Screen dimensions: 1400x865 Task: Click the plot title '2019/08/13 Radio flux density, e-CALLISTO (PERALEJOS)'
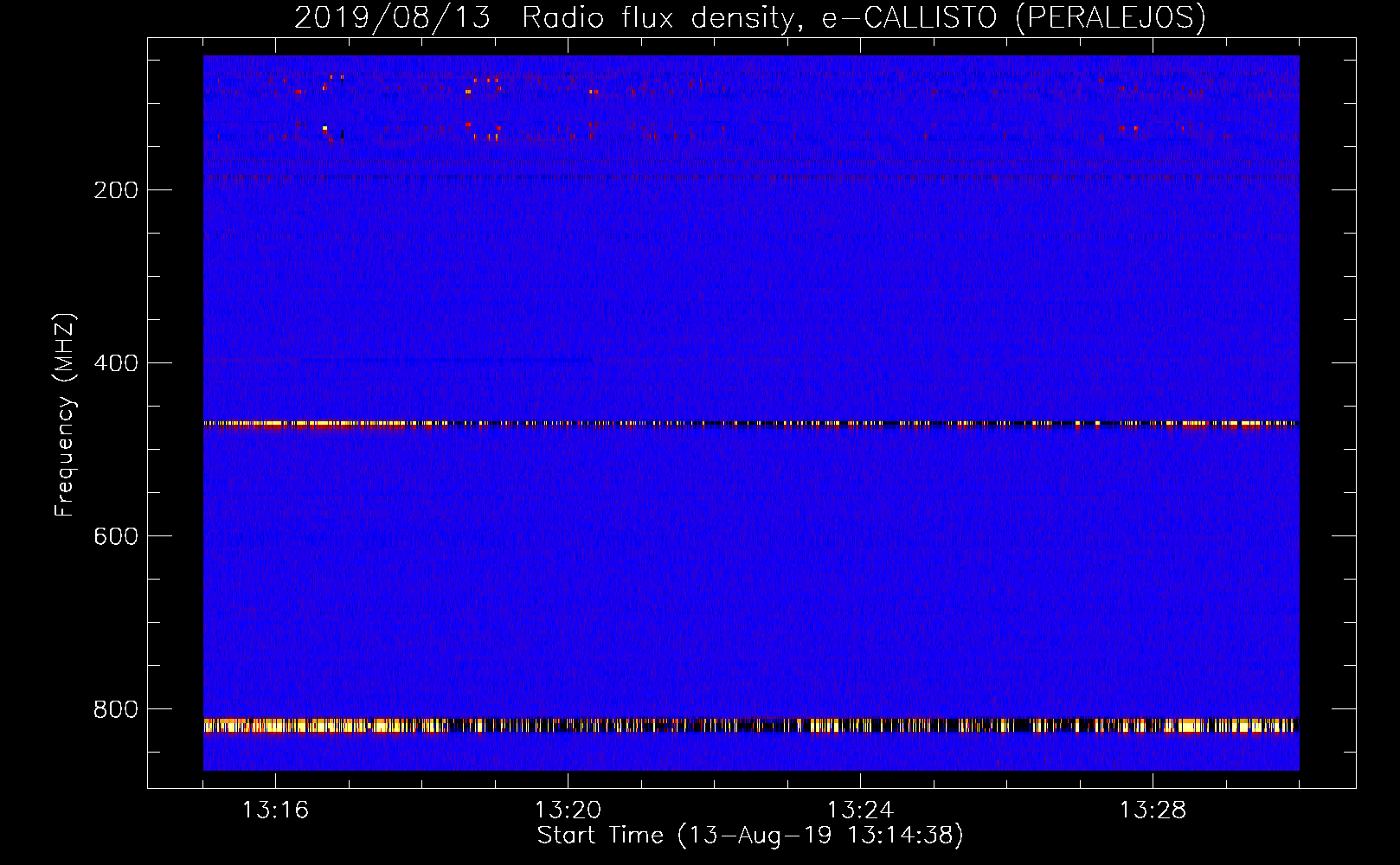(750, 17)
